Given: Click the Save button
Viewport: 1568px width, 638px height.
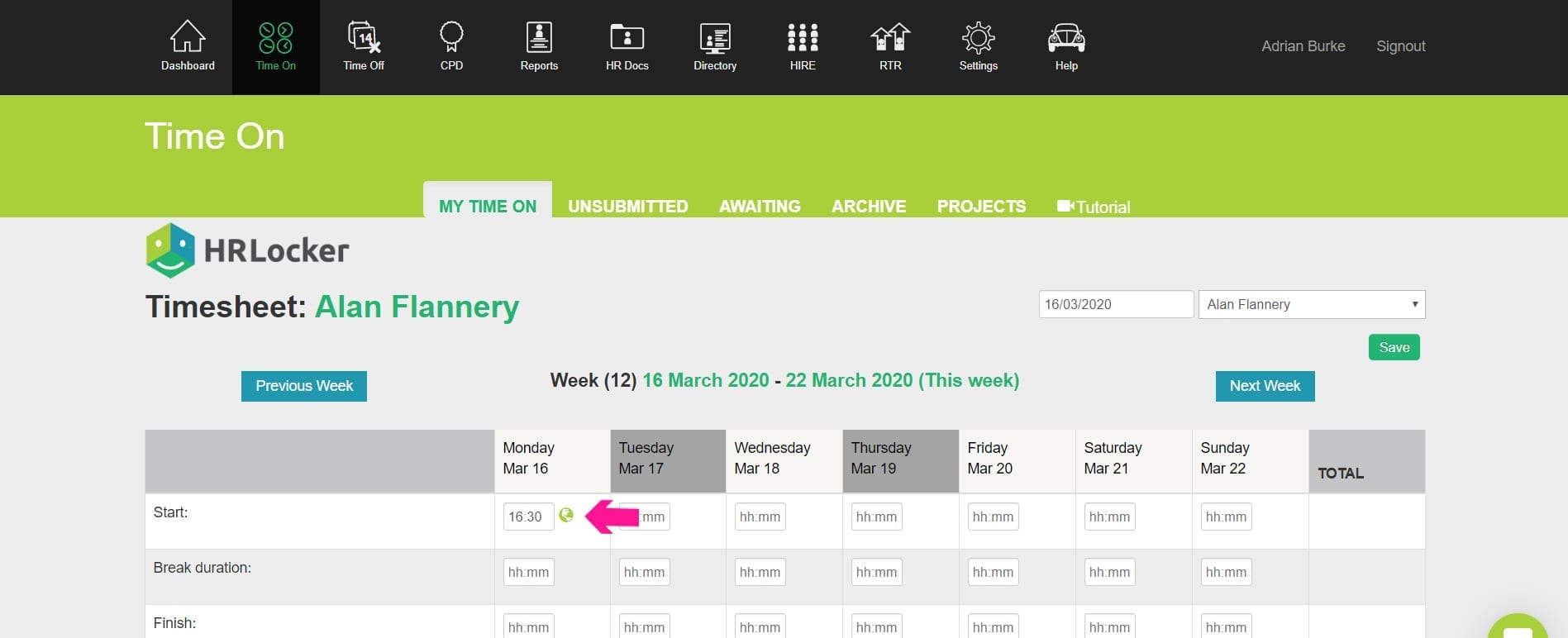Looking at the screenshot, I should (x=1394, y=347).
